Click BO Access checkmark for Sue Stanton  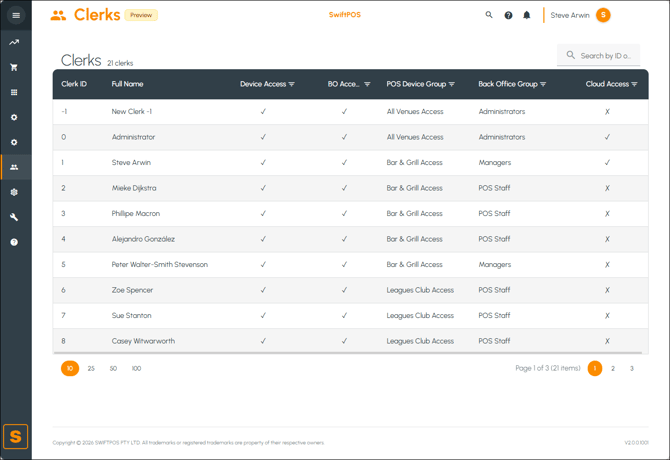[344, 316]
